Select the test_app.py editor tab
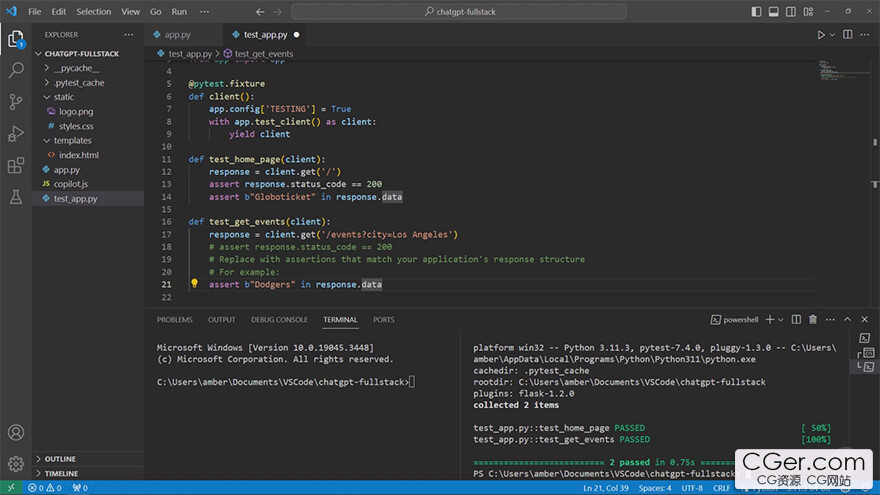The width and height of the screenshot is (880, 495). (265, 35)
